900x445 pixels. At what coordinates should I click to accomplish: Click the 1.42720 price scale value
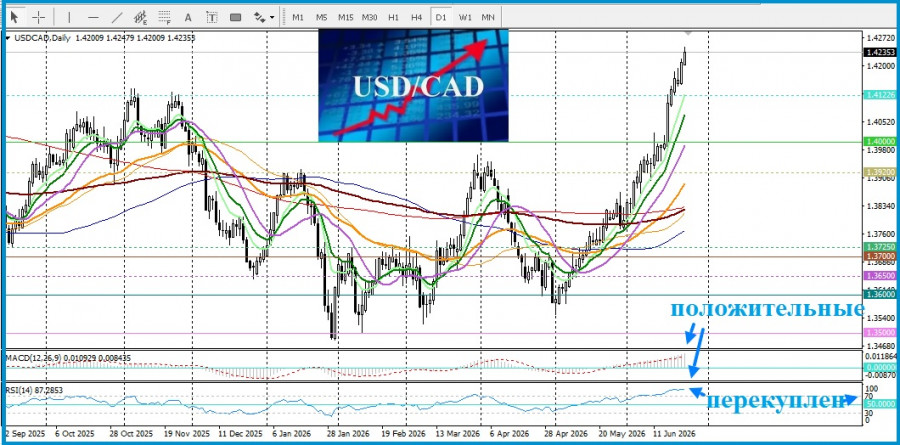tap(882, 39)
